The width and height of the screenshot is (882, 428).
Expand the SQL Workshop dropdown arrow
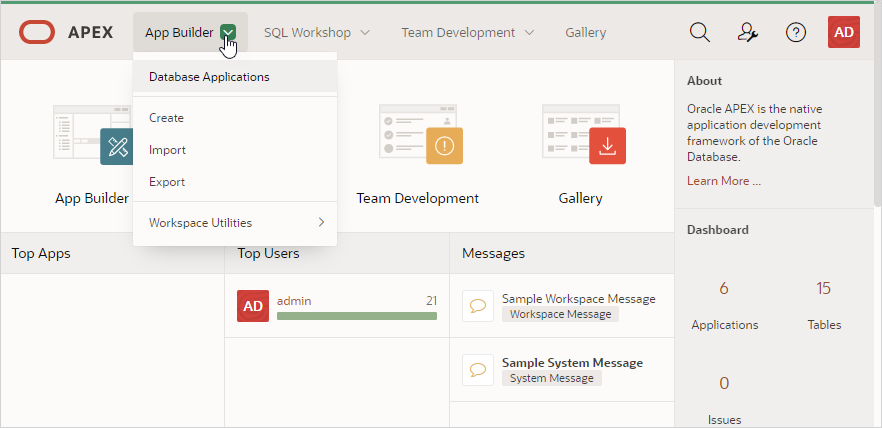364,33
